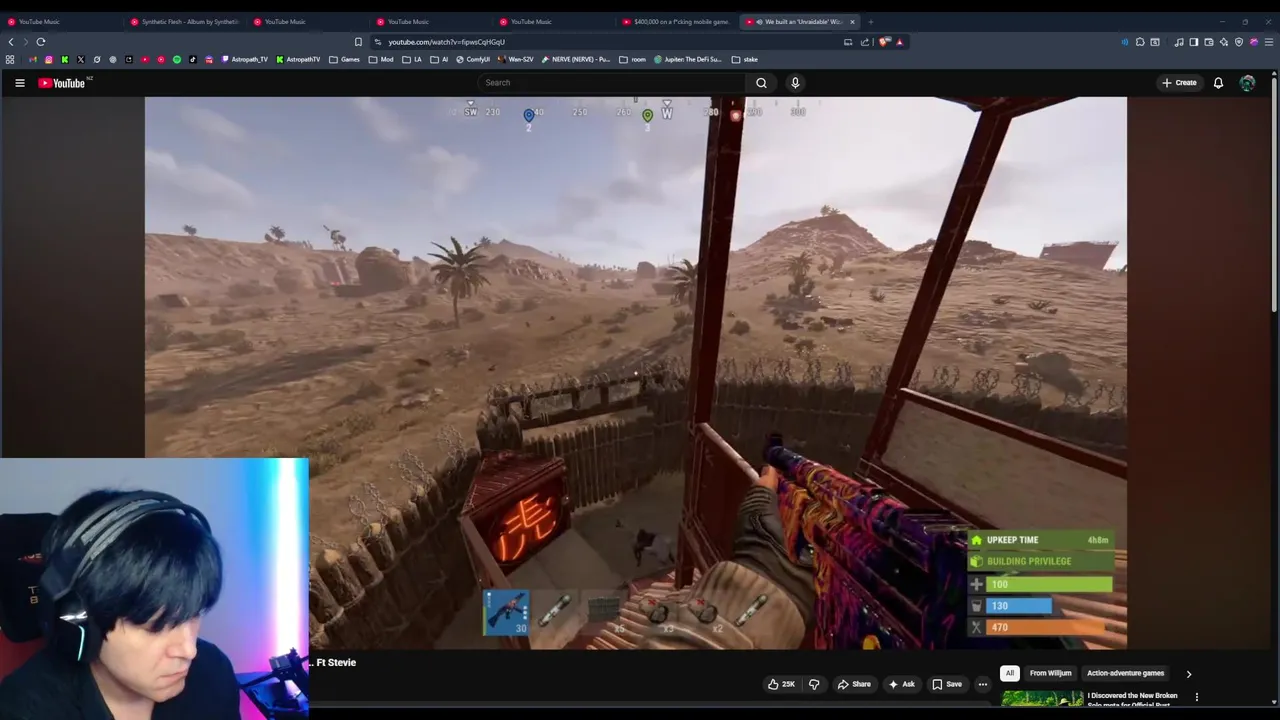Save video to a playlist
Image resolution: width=1280 pixels, height=720 pixels.
[x=946, y=684]
